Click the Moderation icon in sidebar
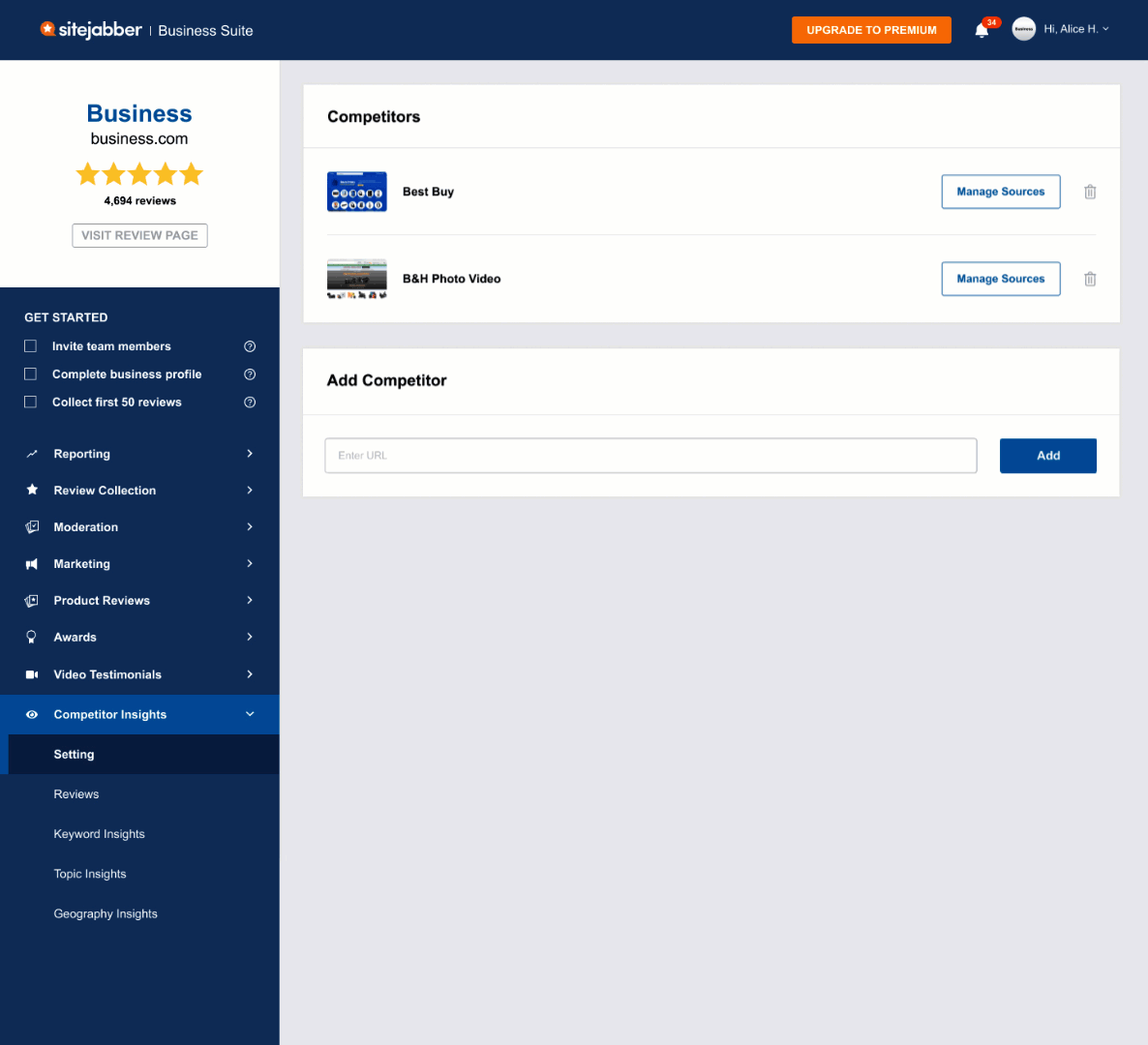The width and height of the screenshot is (1148, 1045). click(x=32, y=527)
